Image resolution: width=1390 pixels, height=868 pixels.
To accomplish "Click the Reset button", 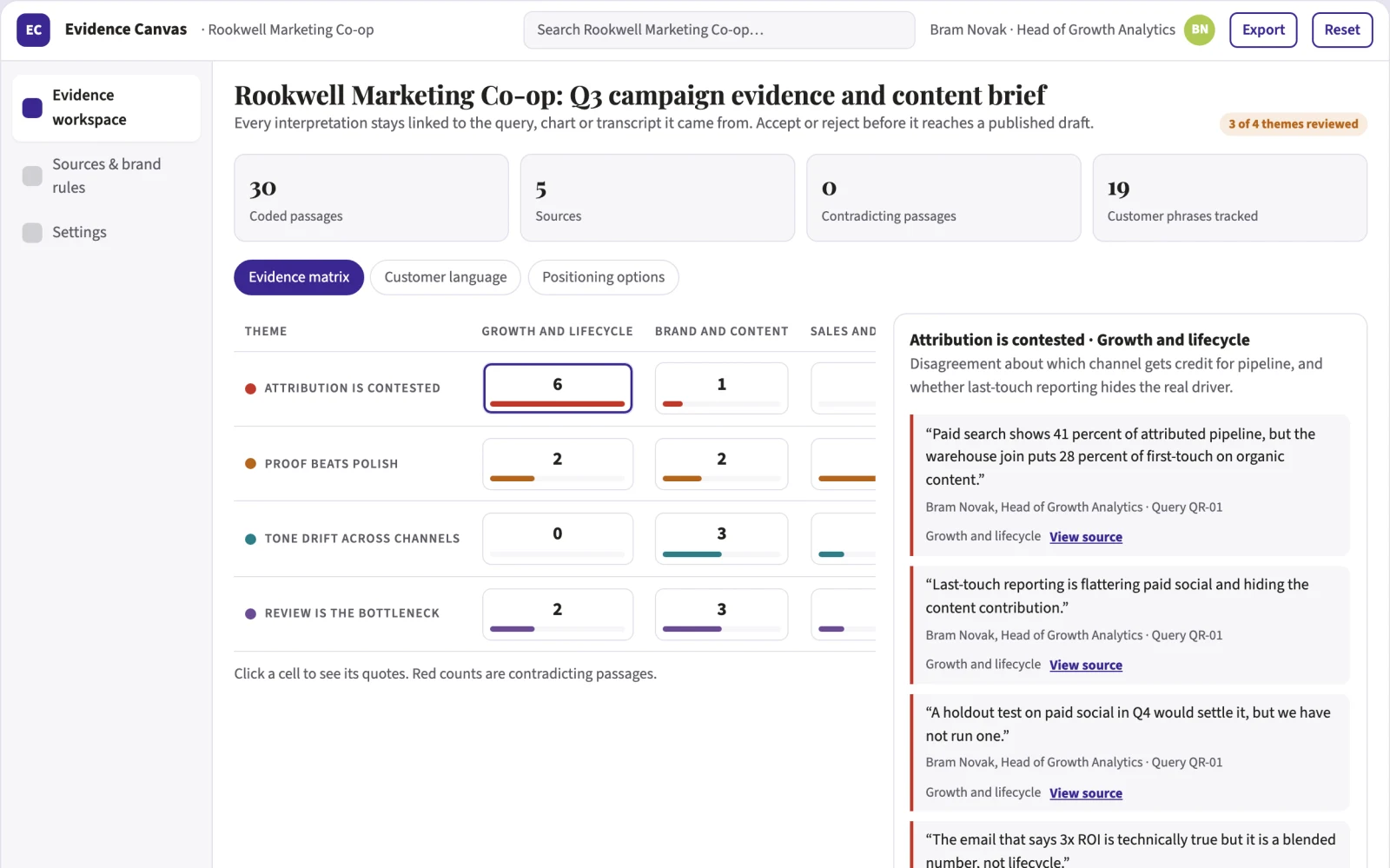I will (1342, 30).
